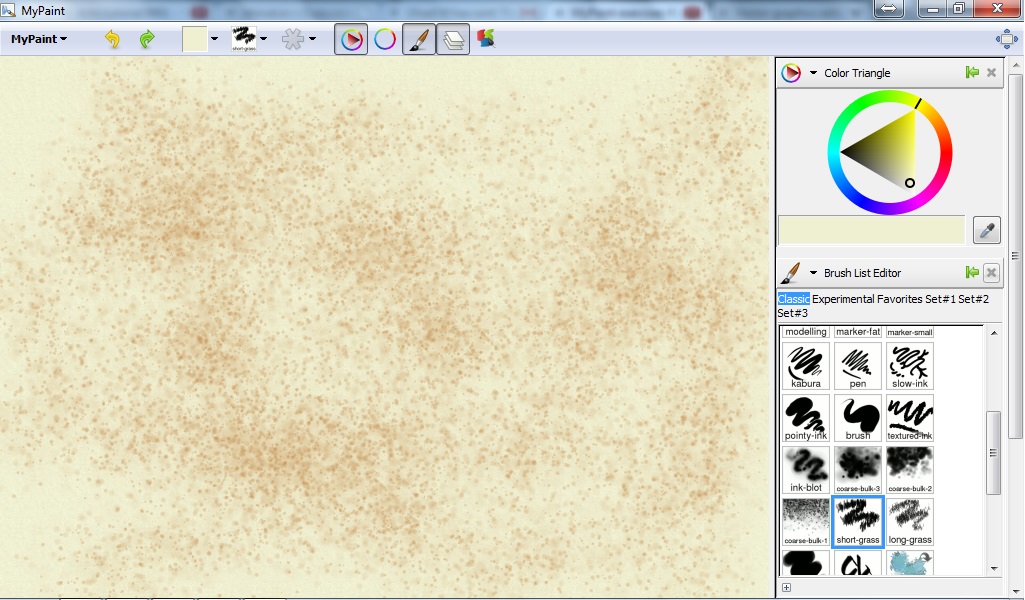The height and width of the screenshot is (600, 1025).
Task: Open the brush settings dropdown arrow
Action: pos(312,39)
